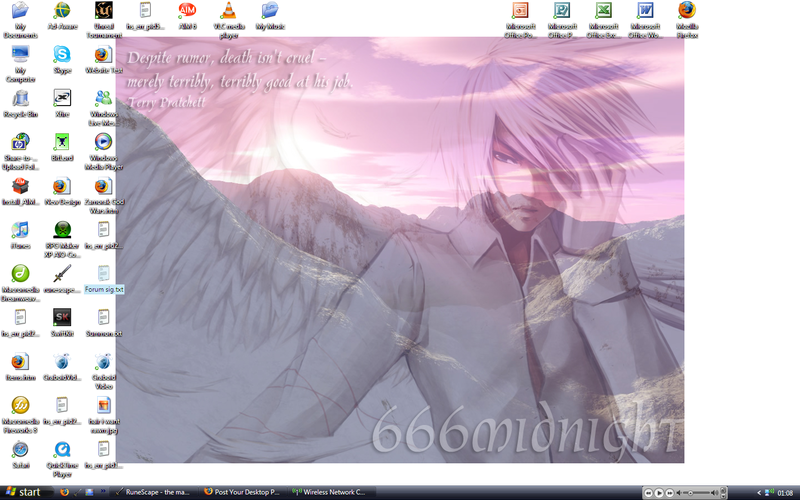Click the Show Desktop quick launch icon
The image size is (800, 500).
[89, 492]
